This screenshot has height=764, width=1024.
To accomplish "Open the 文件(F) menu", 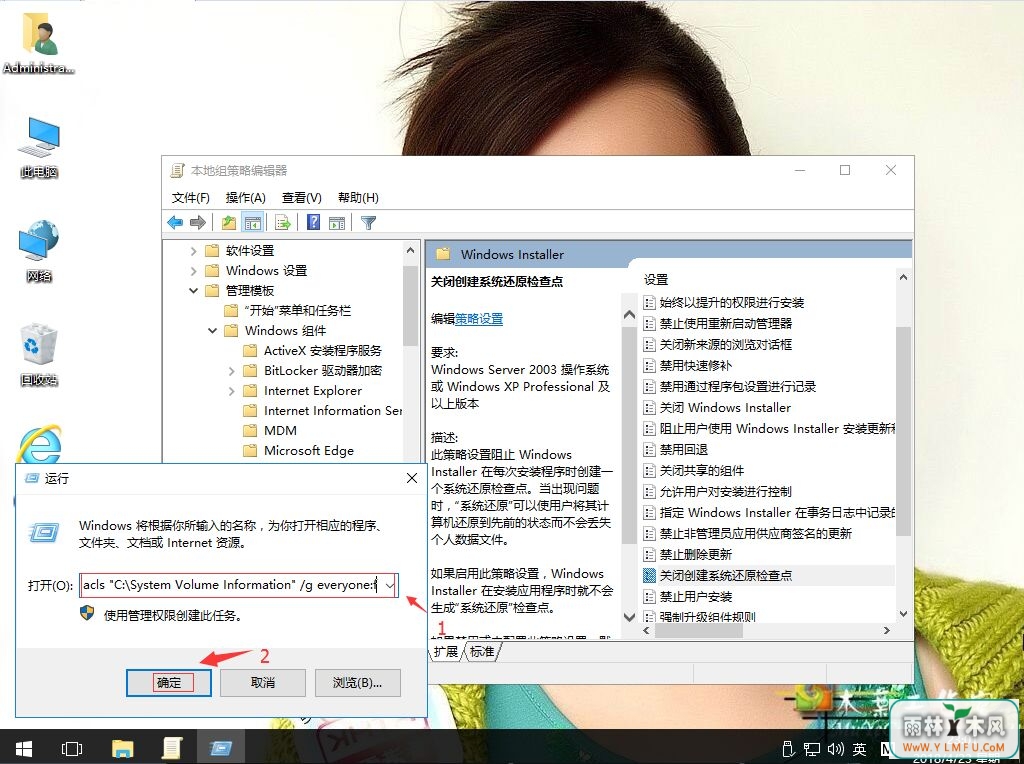I will (x=191, y=197).
